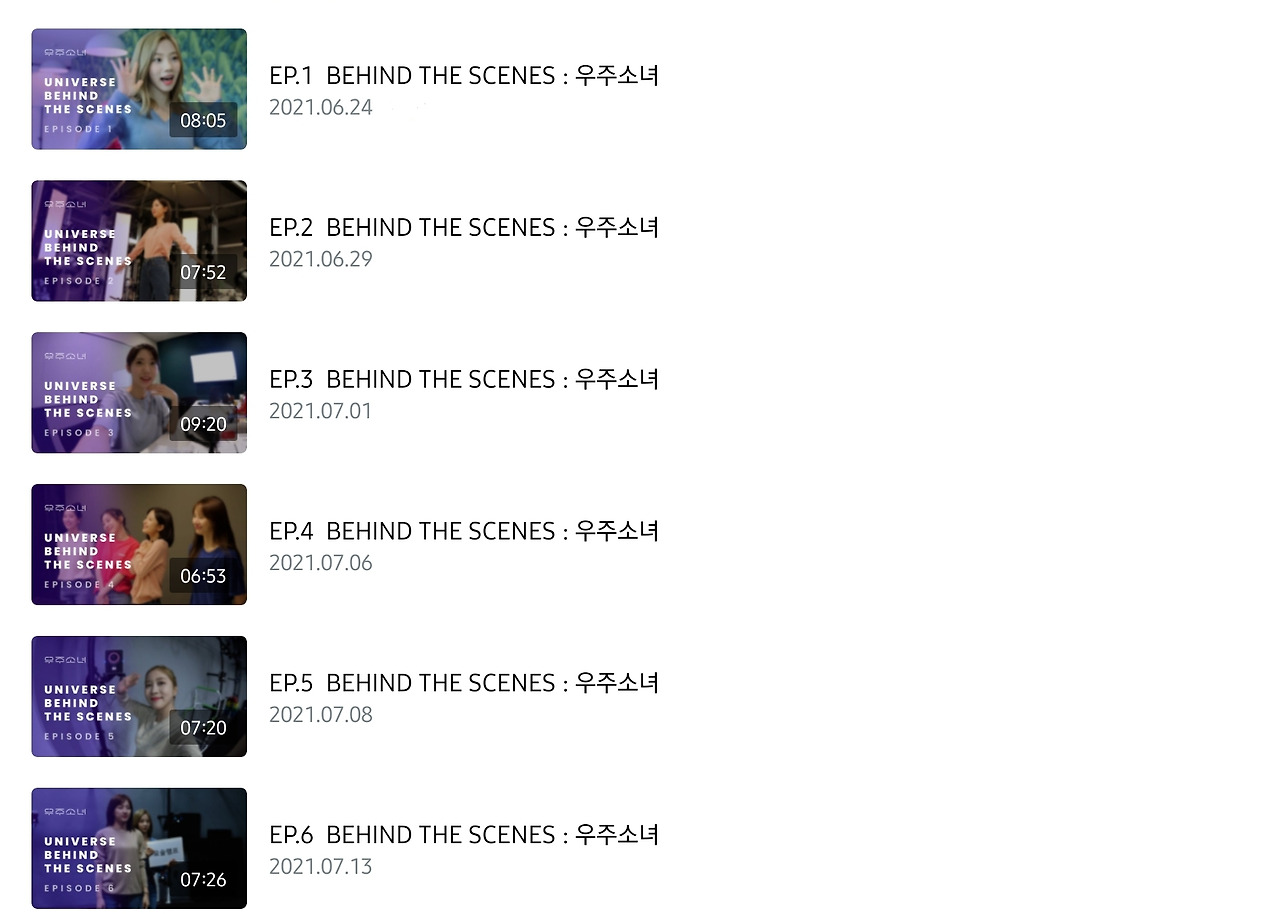Click the 07:26 duration badge
This screenshot has width=1280, height=914.
click(x=203, y=881)
